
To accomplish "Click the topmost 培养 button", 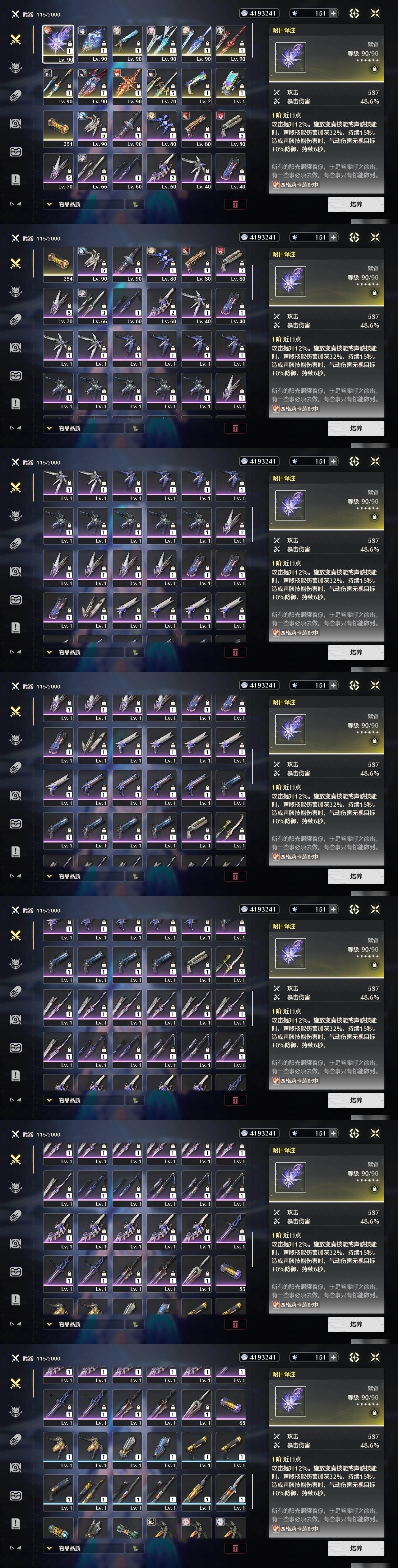I will 356,204.
